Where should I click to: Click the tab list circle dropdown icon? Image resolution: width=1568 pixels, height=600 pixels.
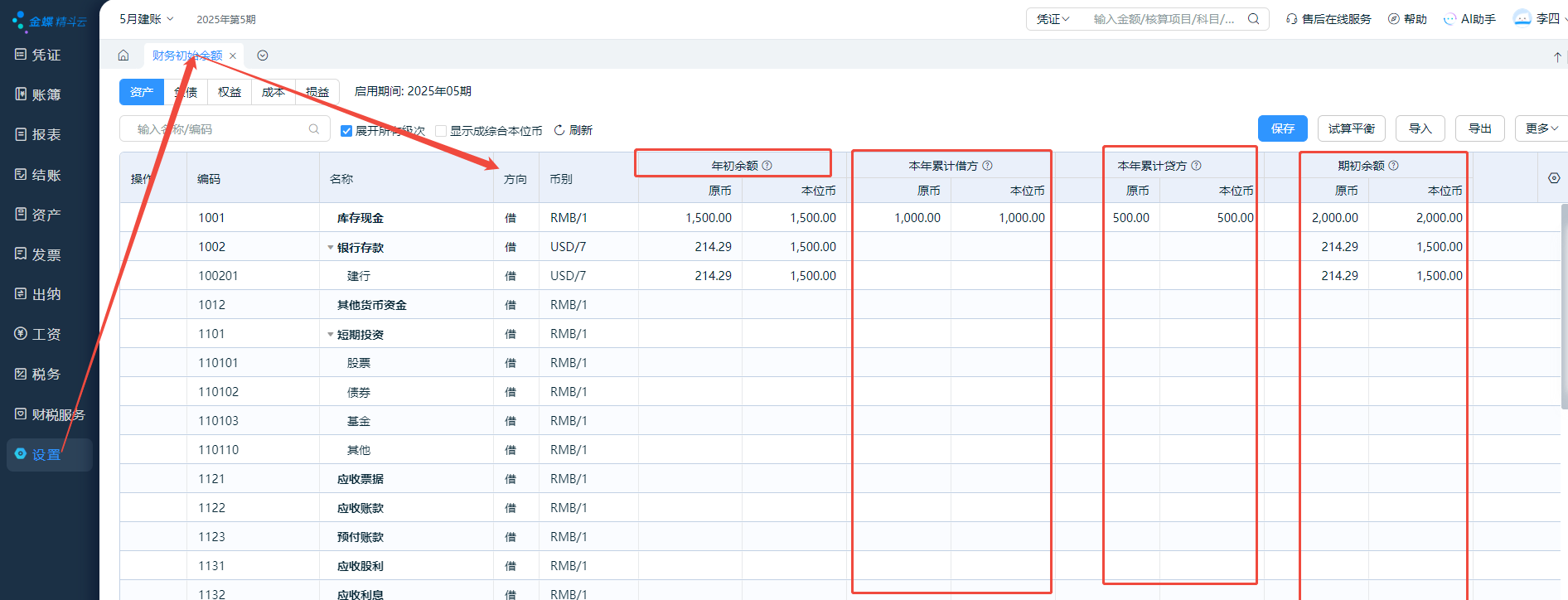[263, 56]
